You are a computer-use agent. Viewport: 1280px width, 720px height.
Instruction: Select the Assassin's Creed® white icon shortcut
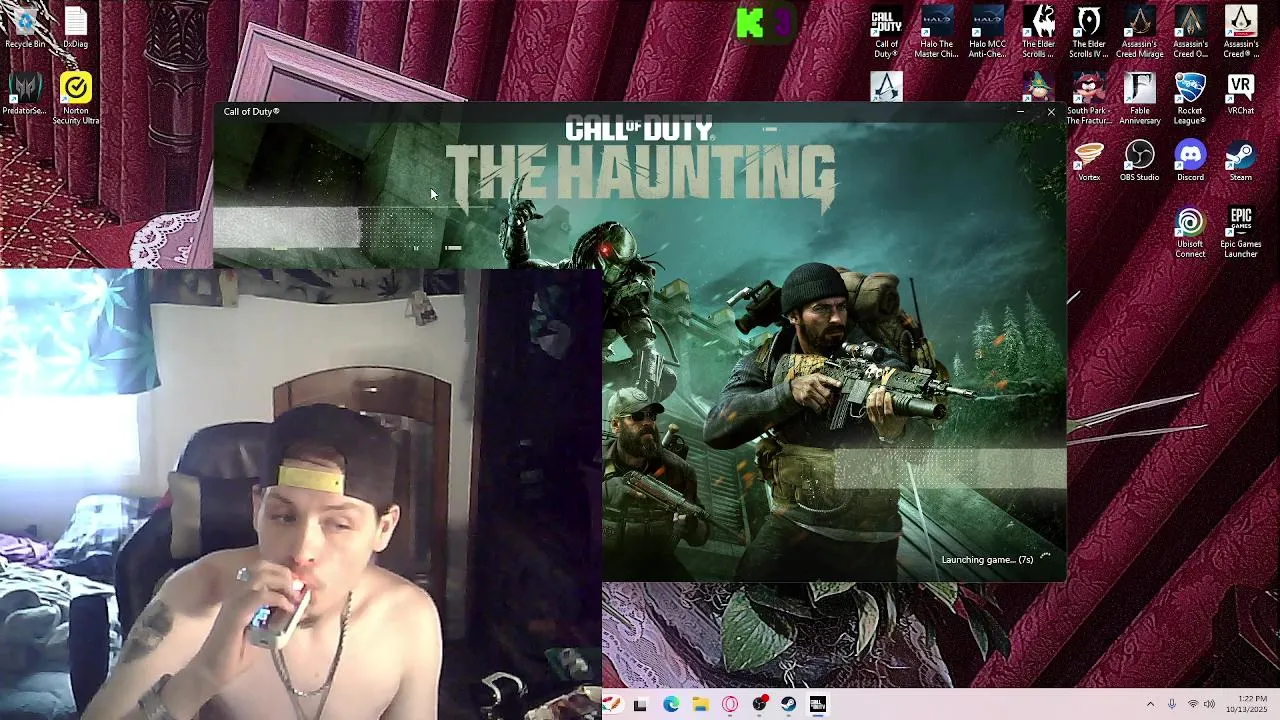tap(1241, 33)
